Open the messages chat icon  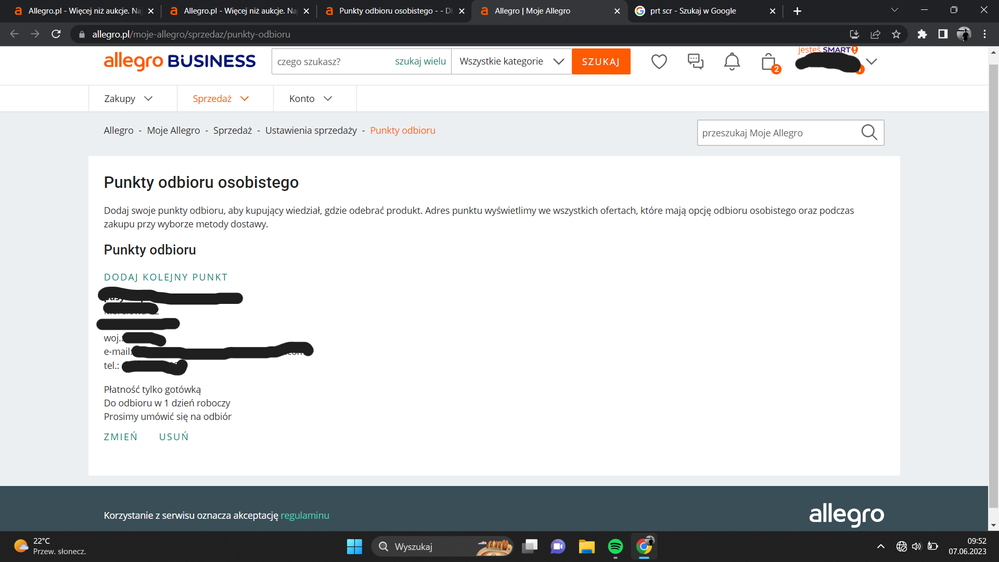point(695,62)
